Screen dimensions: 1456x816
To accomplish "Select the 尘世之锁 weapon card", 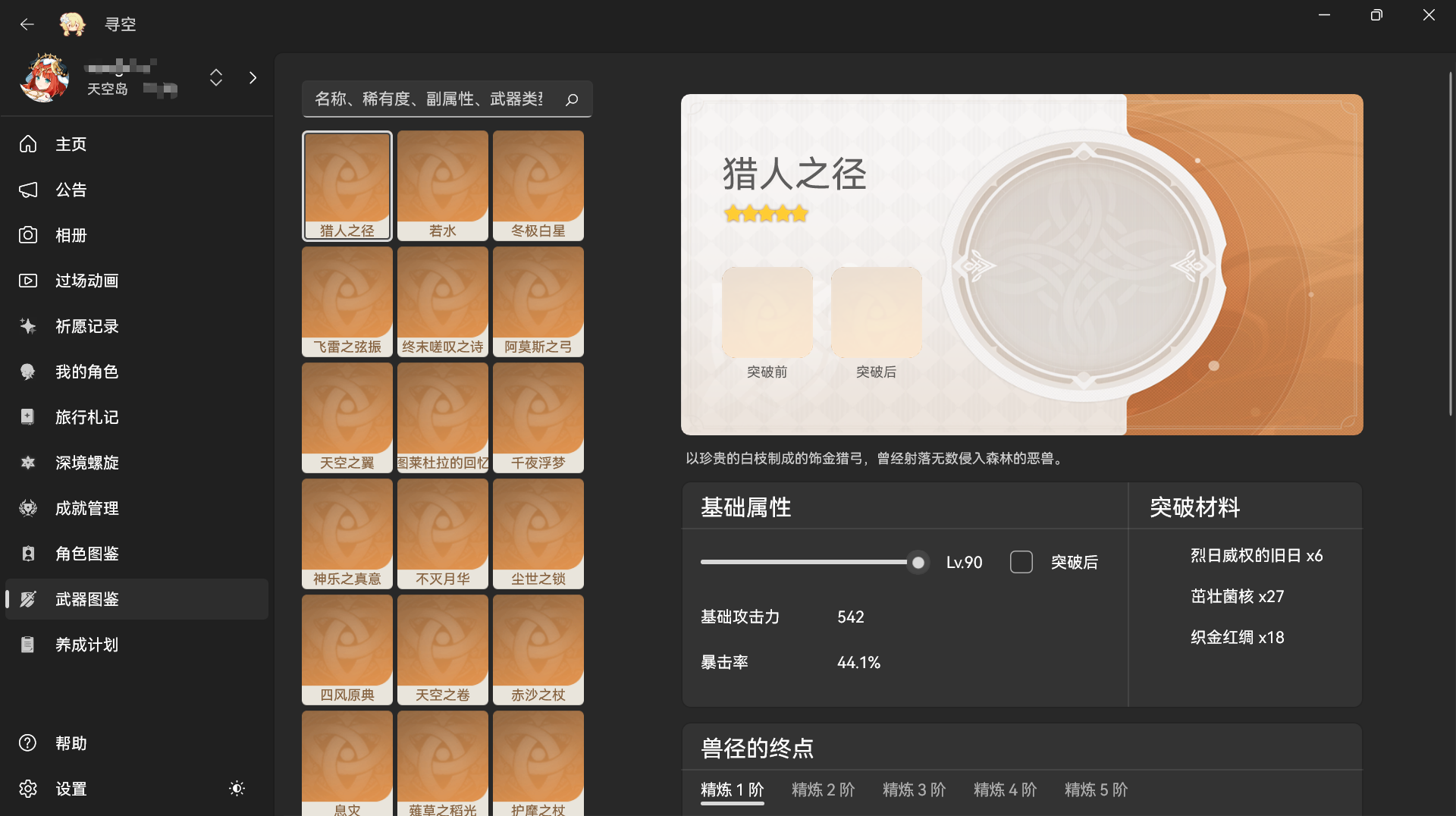I will pos(538,534).
